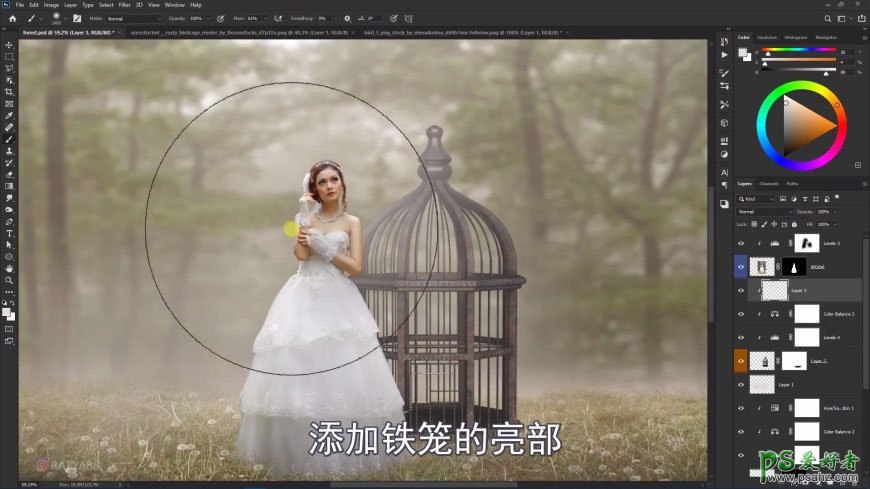Hide the Color Balance 3 layer
Image resolution: width=870 pixels, height=489 pixels.
click(741, 314)
